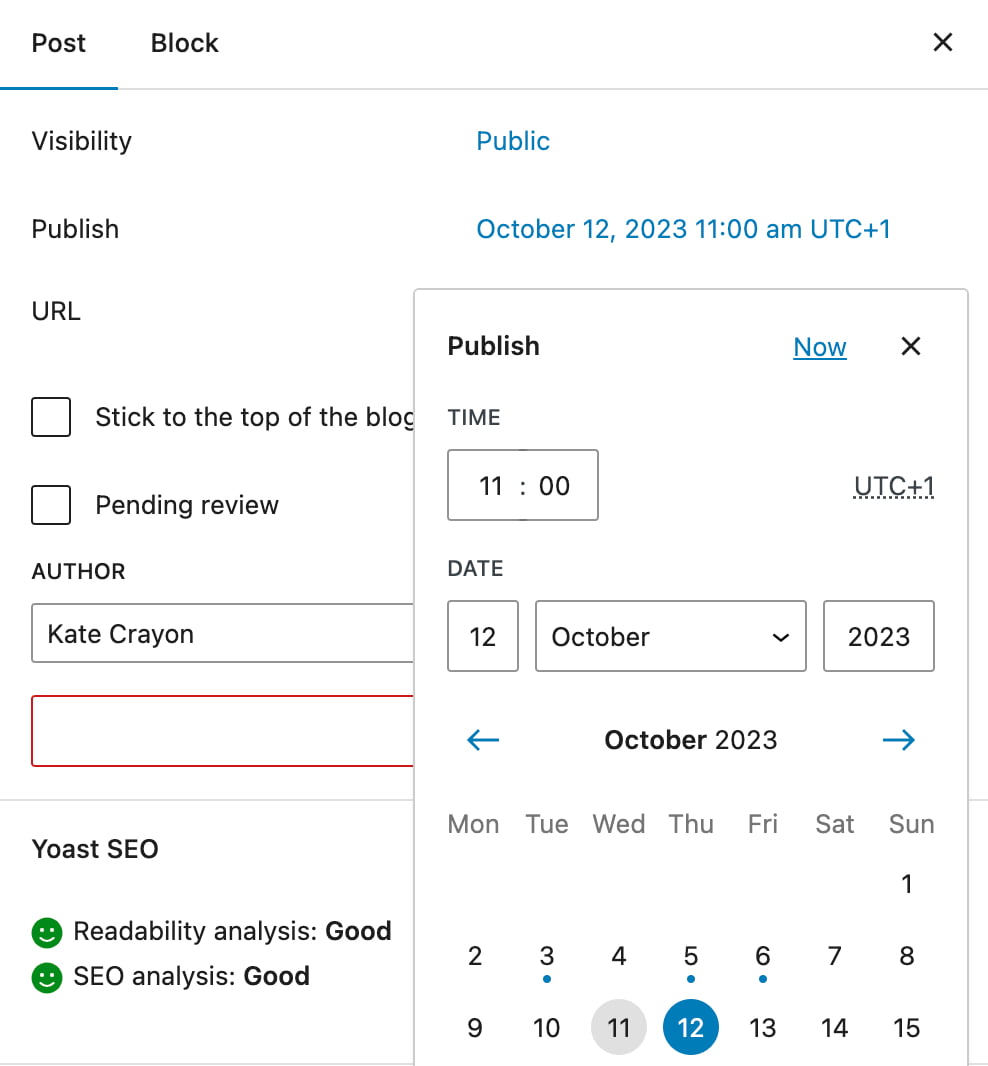This screenshot has width=988, height=1066.
Task: Click the Now link in Publish popover
Action: click(x=819, y=347)
